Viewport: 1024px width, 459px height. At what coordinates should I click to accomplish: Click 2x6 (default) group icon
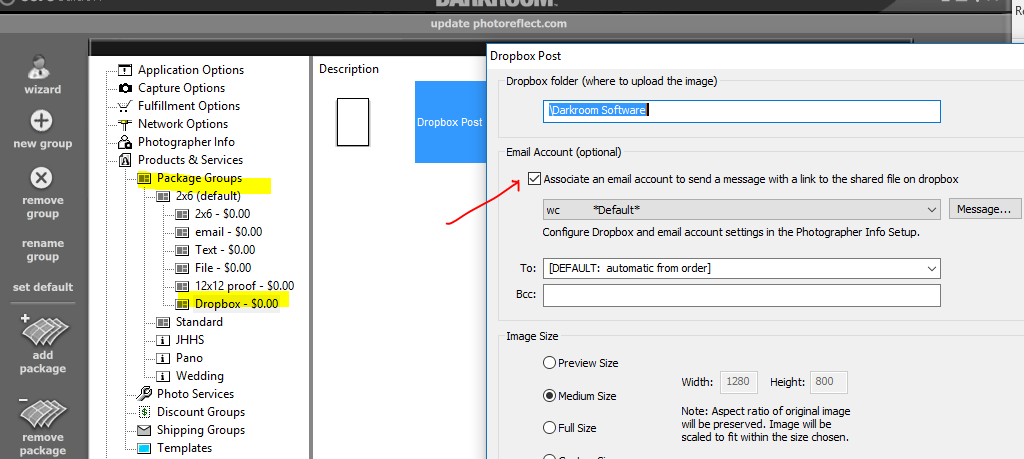click(163, 196)
